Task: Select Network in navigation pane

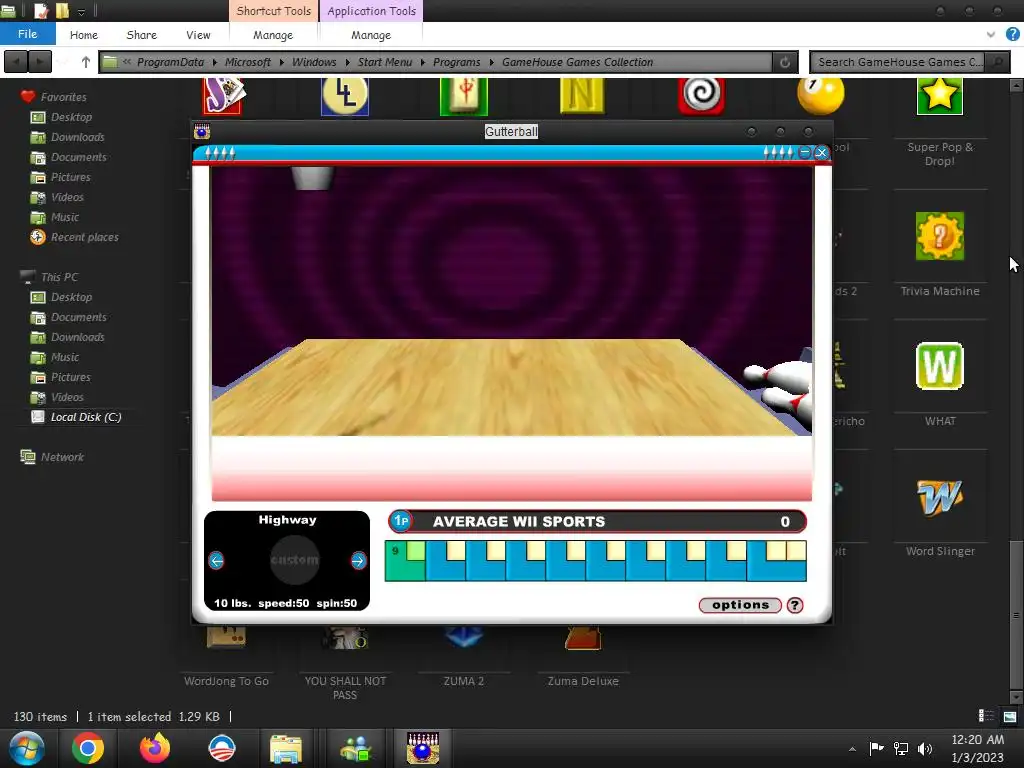Action: 62,457
